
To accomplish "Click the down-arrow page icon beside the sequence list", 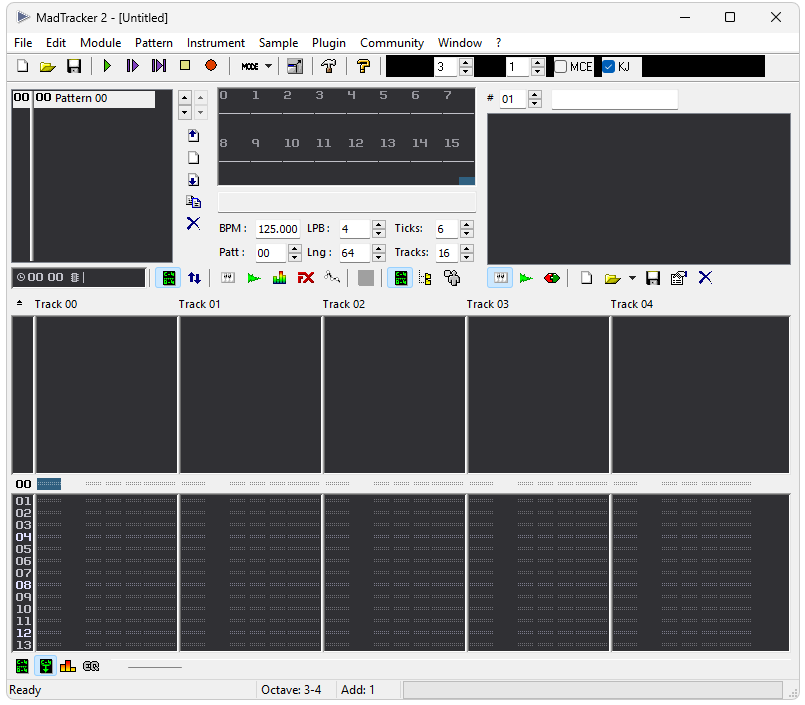I will 194,180.
